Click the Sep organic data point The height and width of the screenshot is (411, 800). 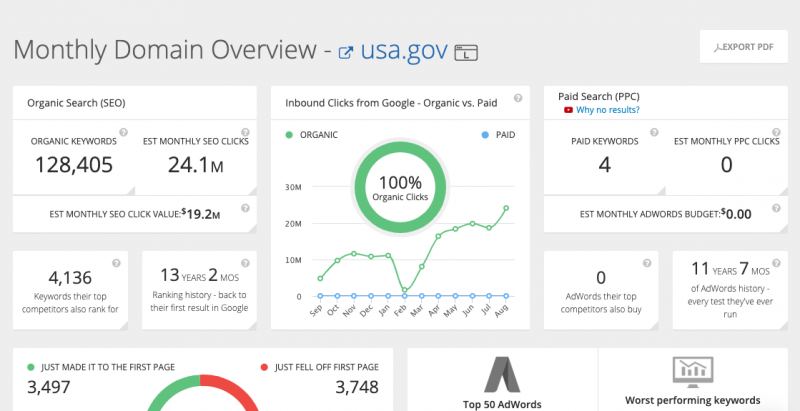(320, 278)
